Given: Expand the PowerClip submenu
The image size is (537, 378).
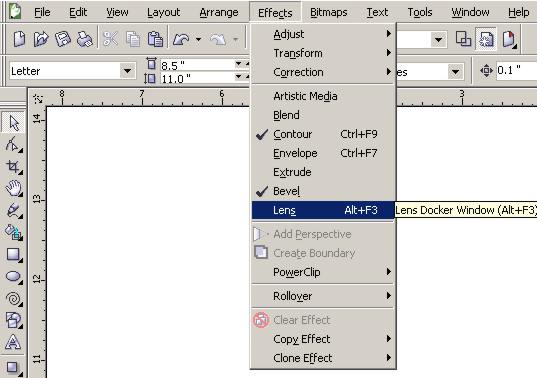Looking at the screenshot, I should pyautogui.click(x=323, y=272).
